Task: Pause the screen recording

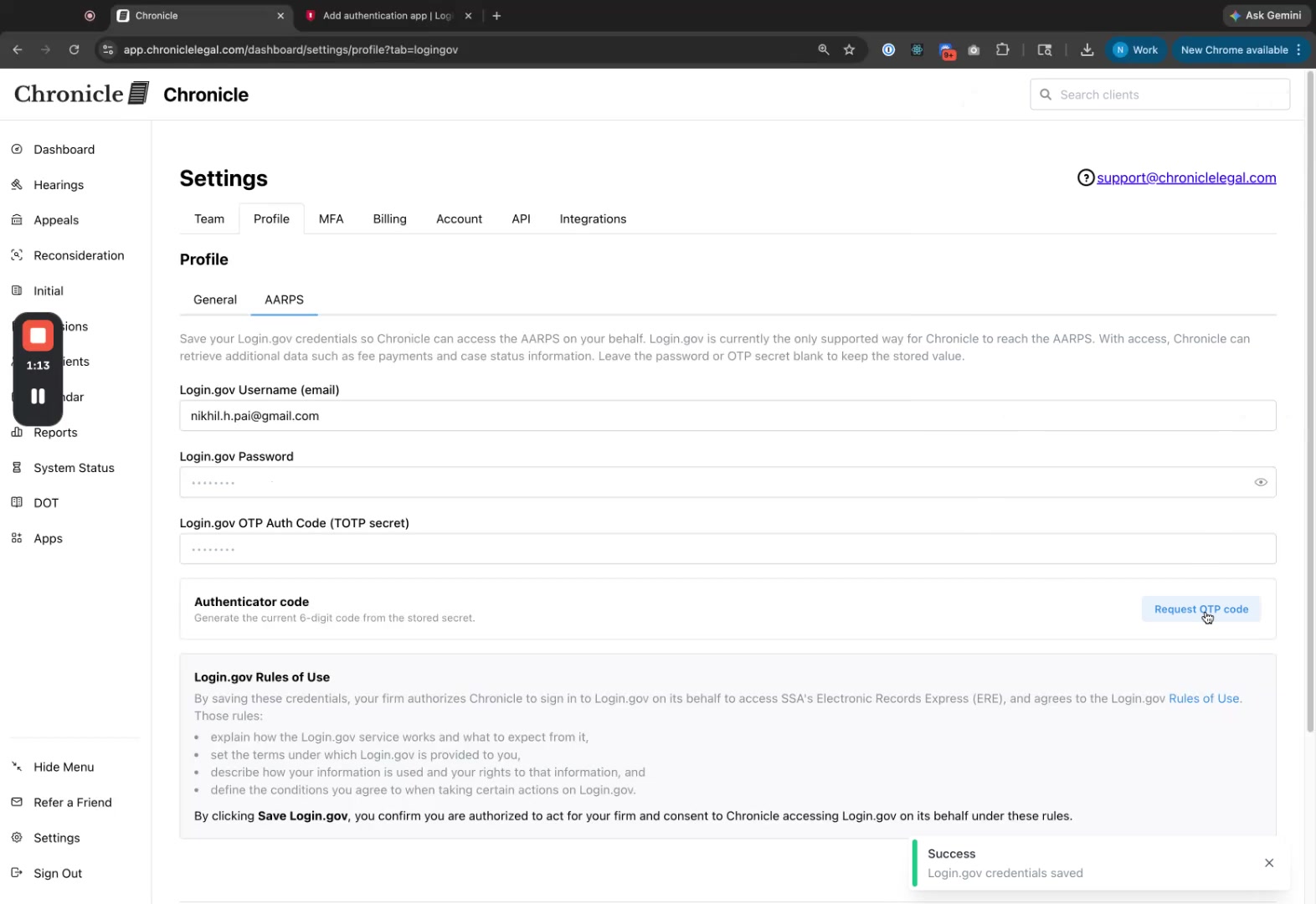Action: tap(38, 396)
